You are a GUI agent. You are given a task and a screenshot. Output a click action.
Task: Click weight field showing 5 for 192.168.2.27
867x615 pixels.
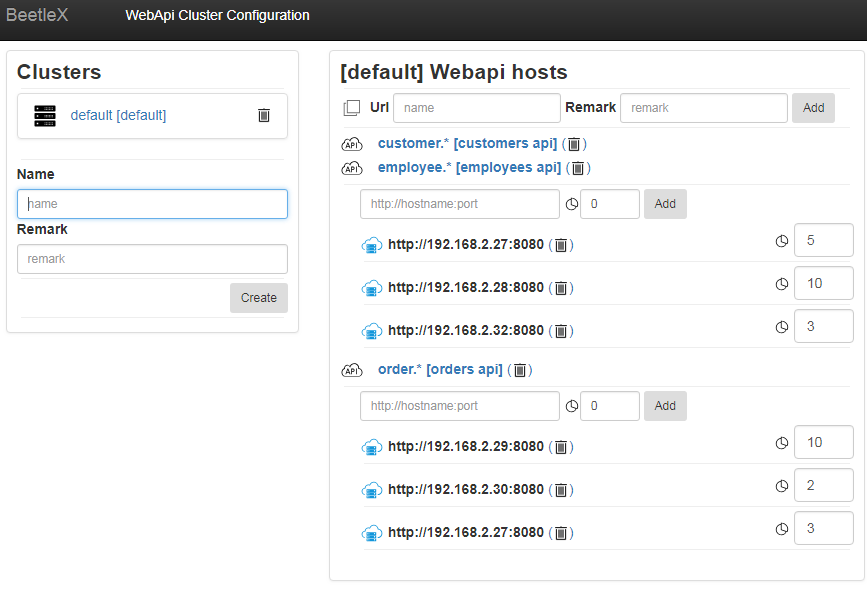tap(823, 241)
